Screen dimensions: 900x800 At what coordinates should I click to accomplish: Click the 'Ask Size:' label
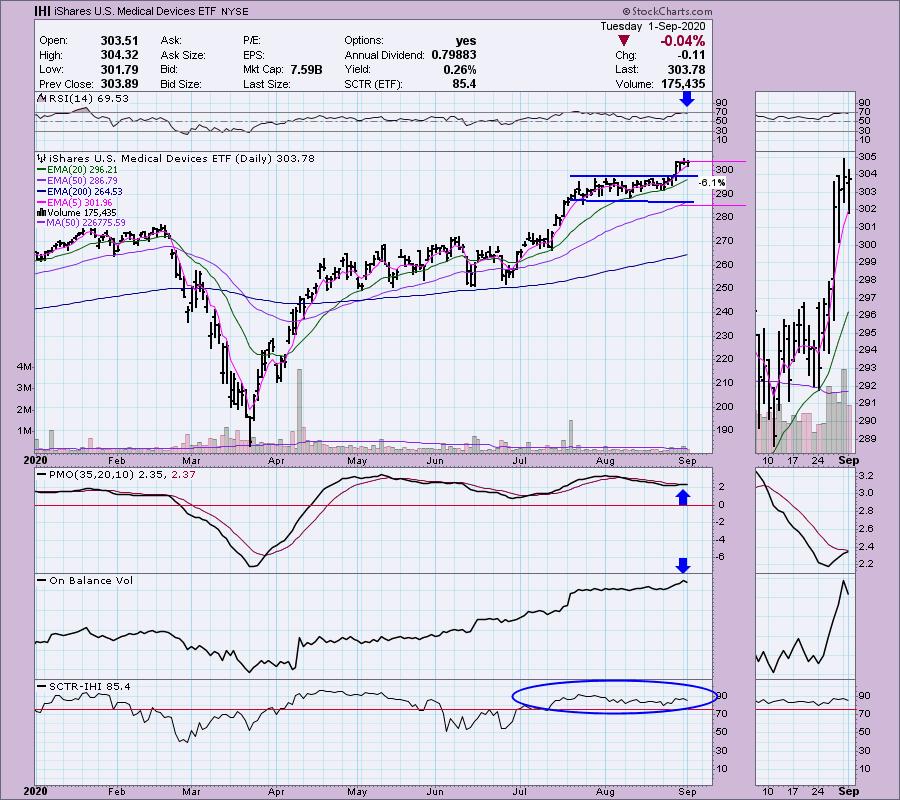click(183, 55)
